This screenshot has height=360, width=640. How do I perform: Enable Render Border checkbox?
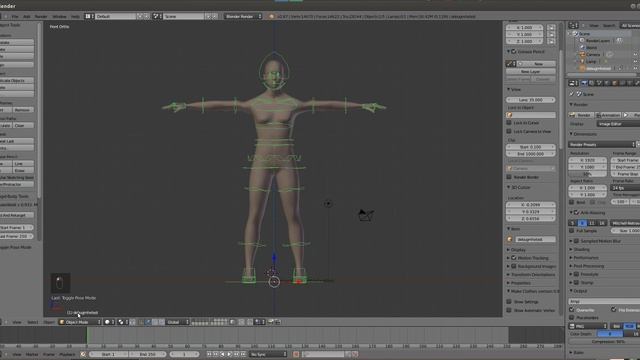pos(509,177)
